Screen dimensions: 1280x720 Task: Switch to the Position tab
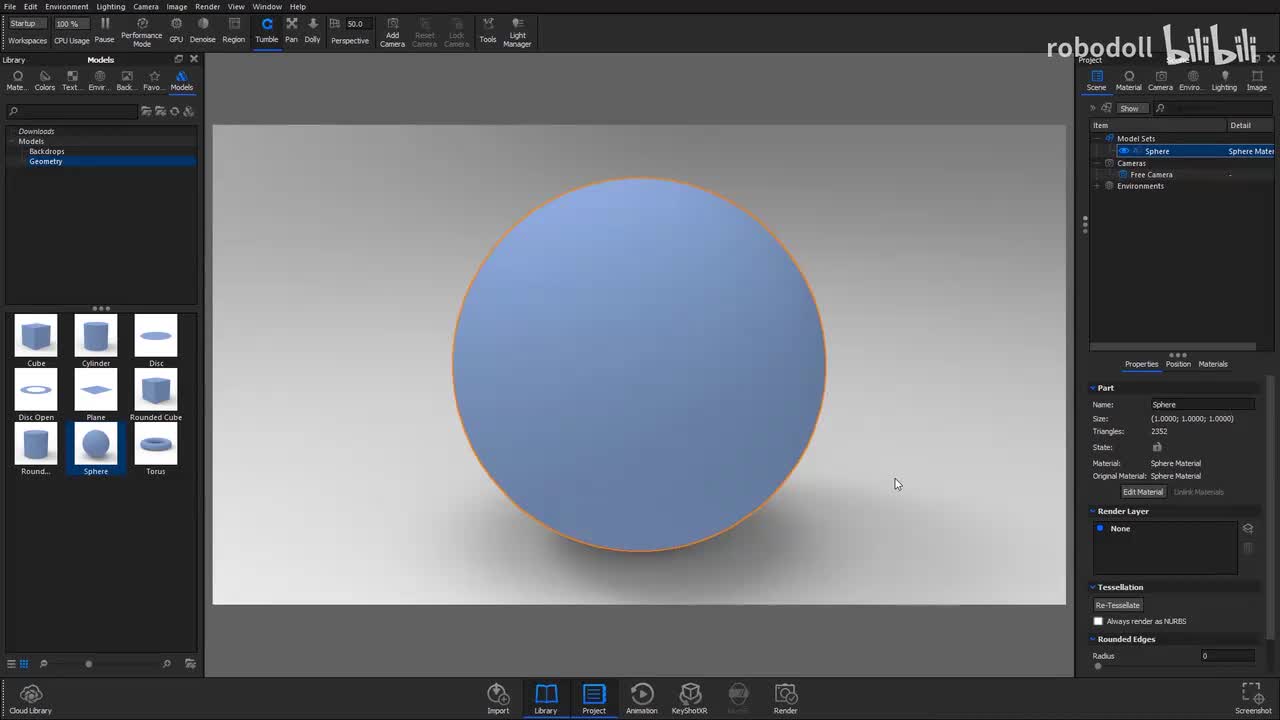(x=1178, y=364)
